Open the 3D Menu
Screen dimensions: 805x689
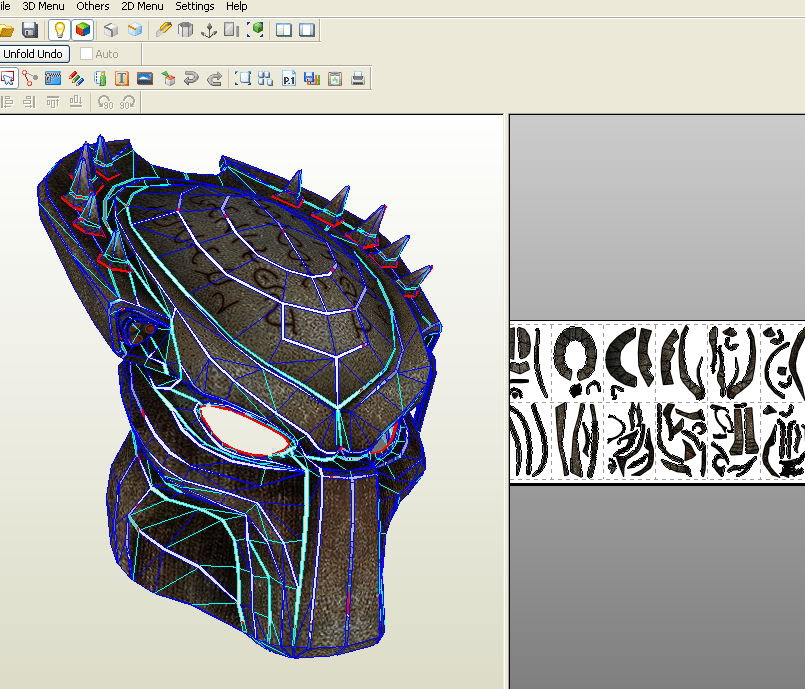click(43, 6)
